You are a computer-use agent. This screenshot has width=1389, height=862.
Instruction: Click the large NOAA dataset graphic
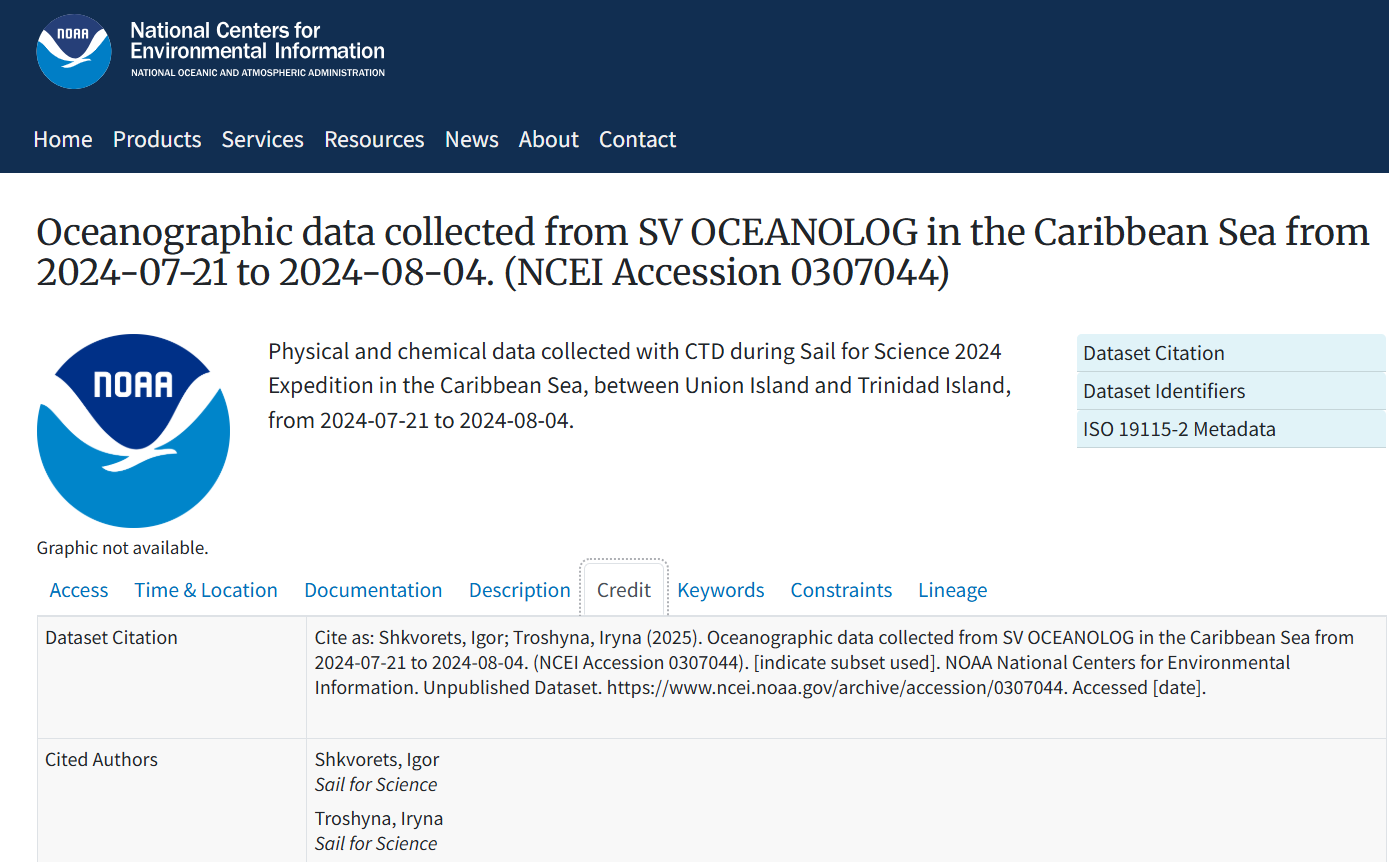tap(134, 431)
